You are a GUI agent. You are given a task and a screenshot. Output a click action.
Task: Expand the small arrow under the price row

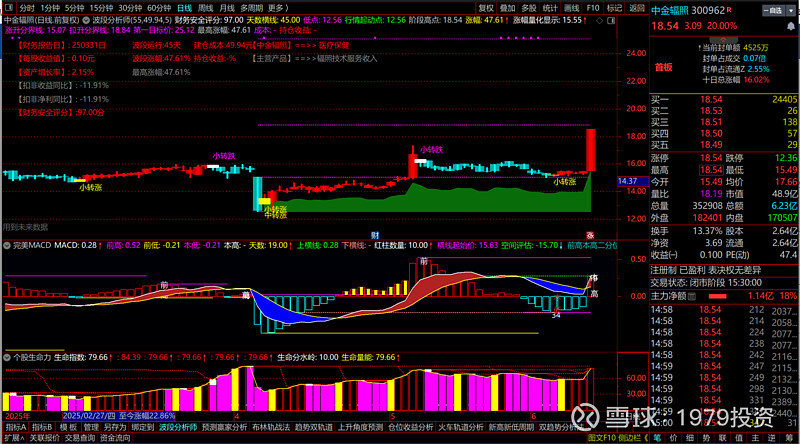[723, 39]
